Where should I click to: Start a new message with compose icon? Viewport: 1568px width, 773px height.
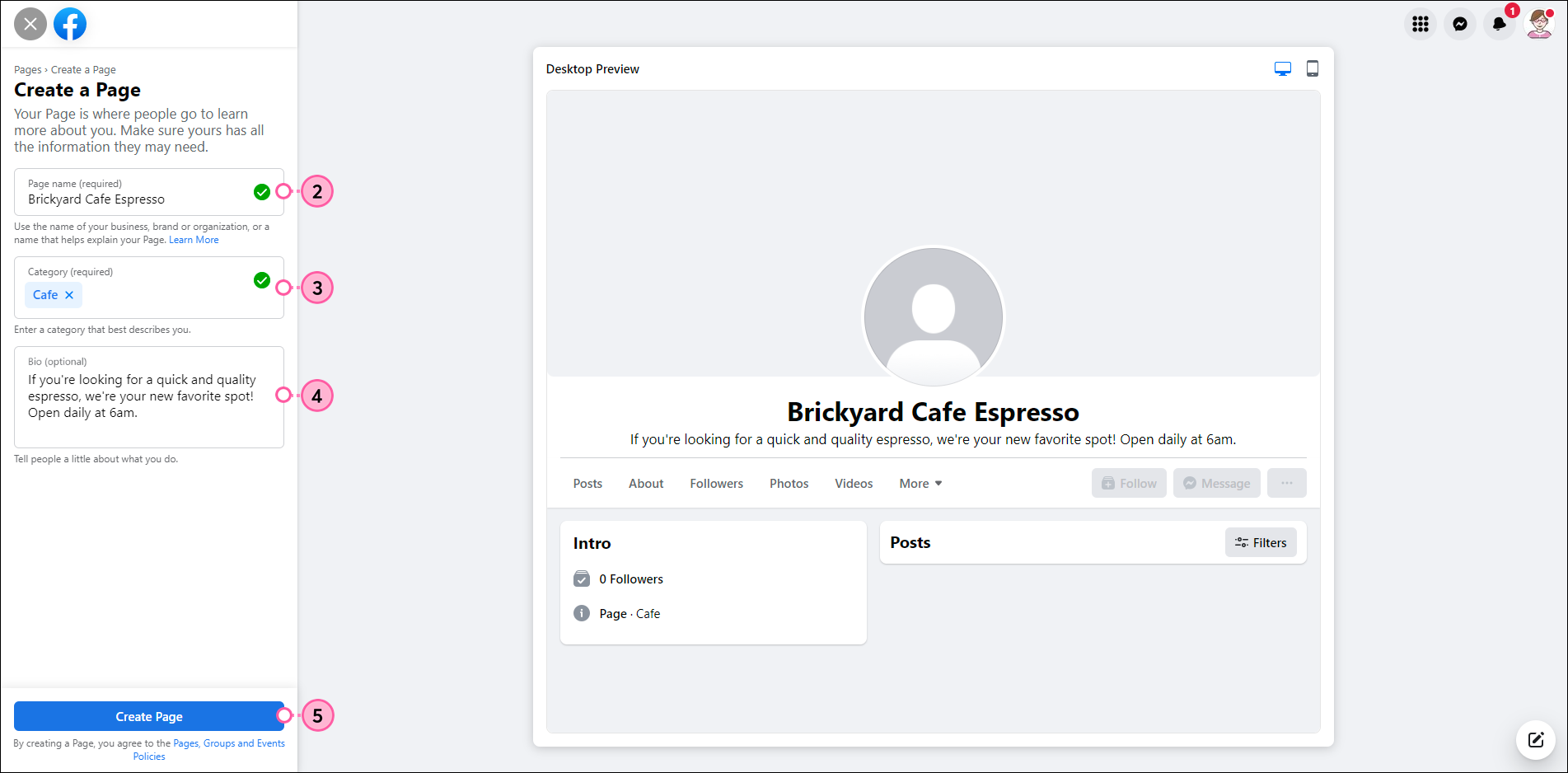point(1536,739)
